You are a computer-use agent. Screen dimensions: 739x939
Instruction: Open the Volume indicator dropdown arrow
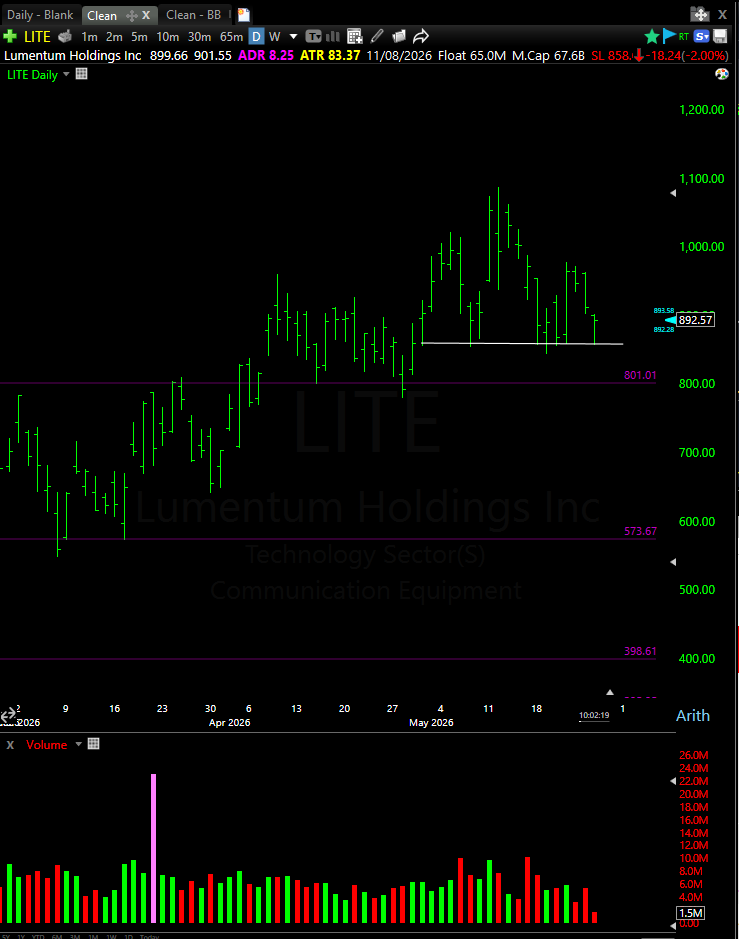[78, 744]
